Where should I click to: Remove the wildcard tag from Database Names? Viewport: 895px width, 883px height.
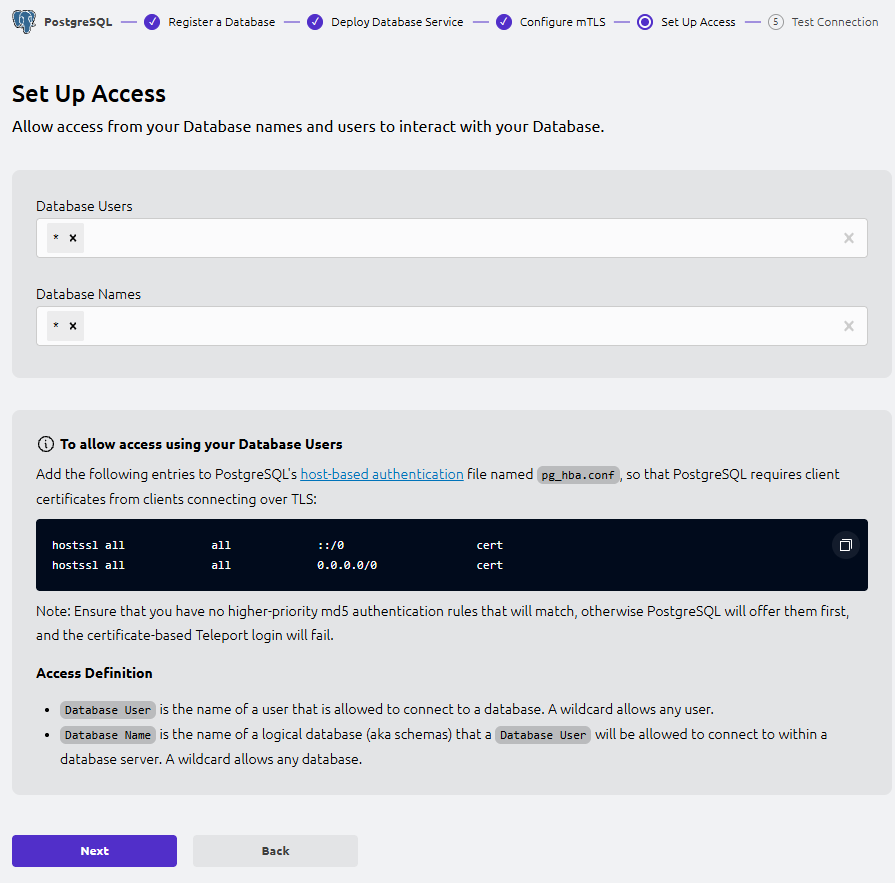pyautogui.click(x=73, y=326)
